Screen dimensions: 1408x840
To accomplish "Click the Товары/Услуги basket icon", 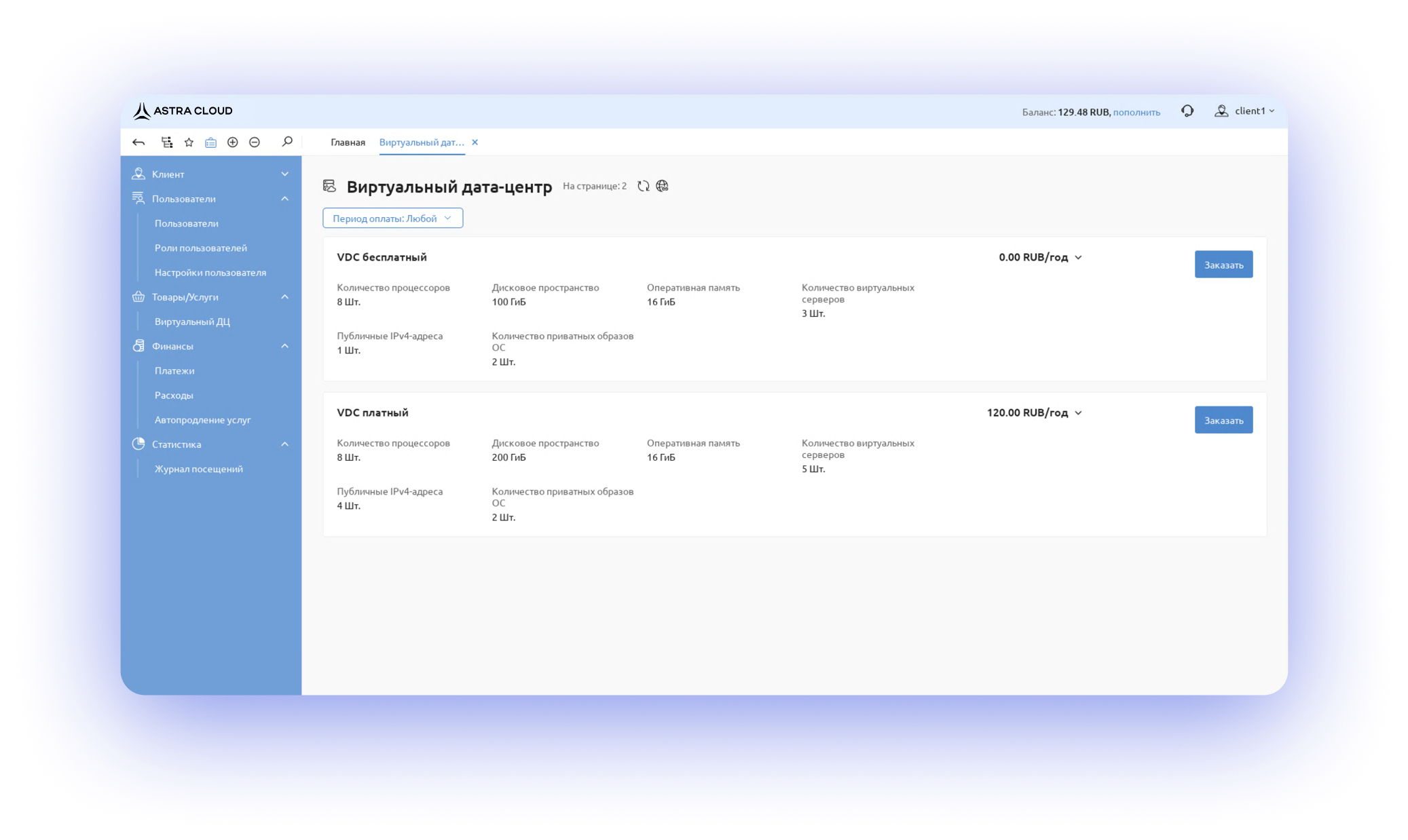I will [138, 297].
